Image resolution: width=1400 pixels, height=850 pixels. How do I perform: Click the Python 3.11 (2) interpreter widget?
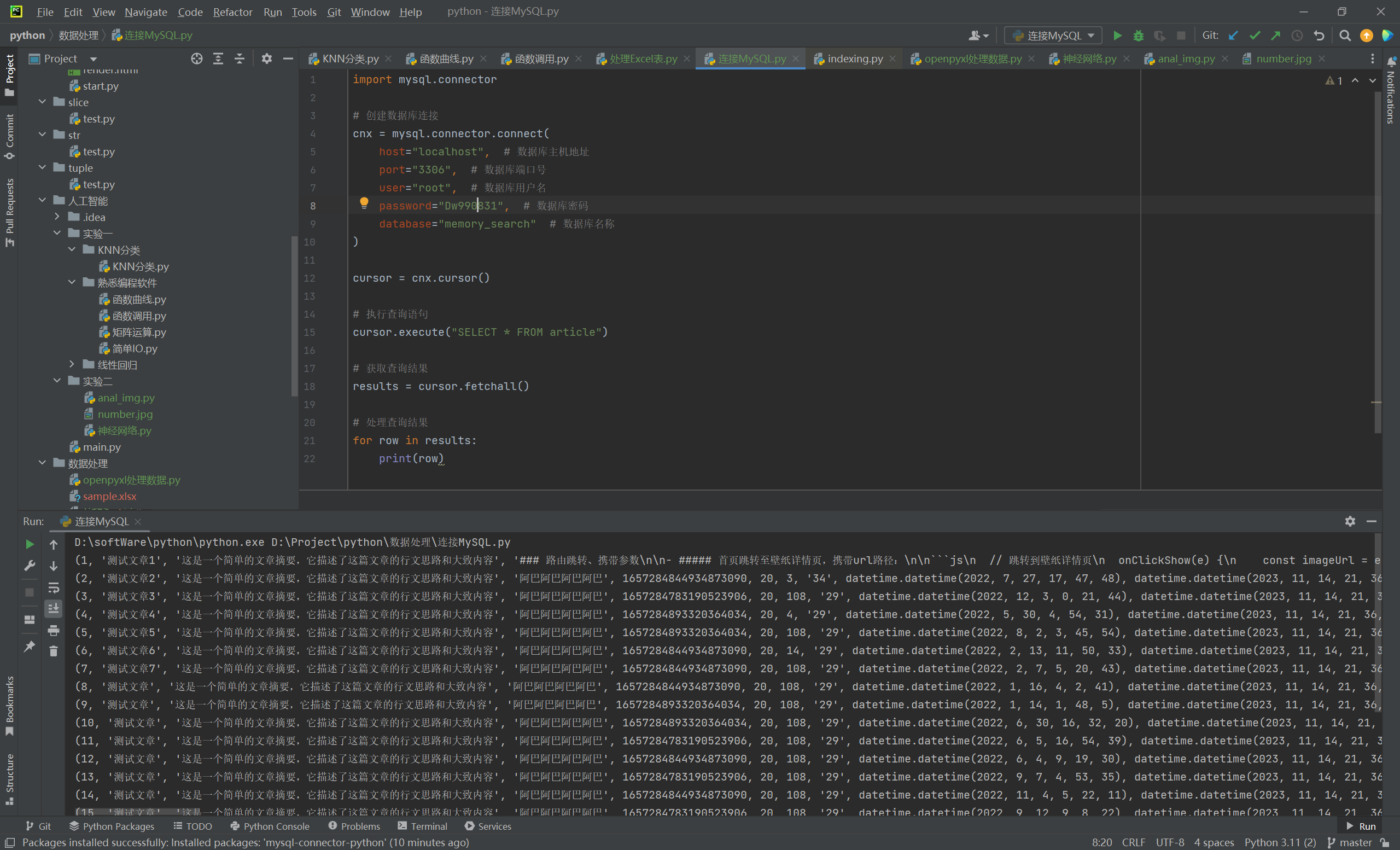tap(1280, 842)
